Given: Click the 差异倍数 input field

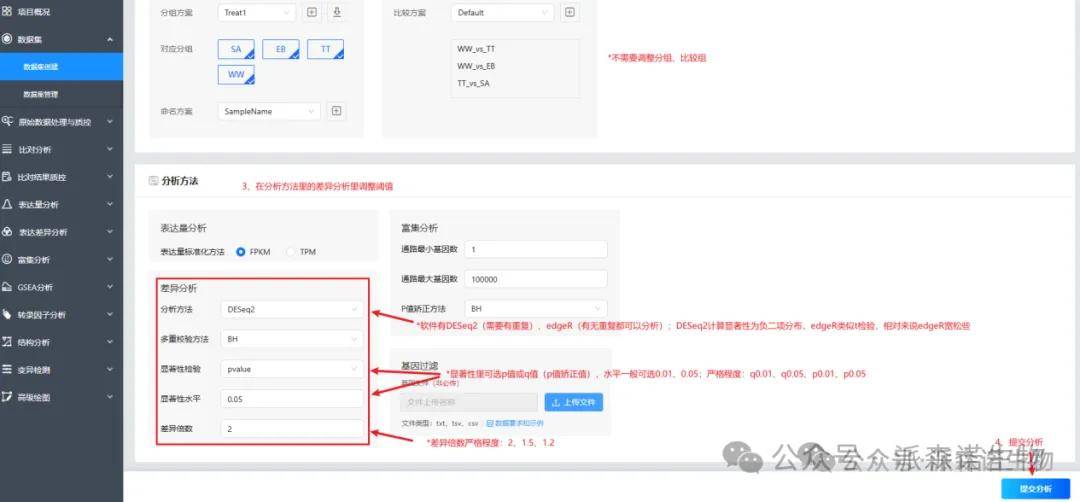Looking at the screenshot, I should (292, 429).
